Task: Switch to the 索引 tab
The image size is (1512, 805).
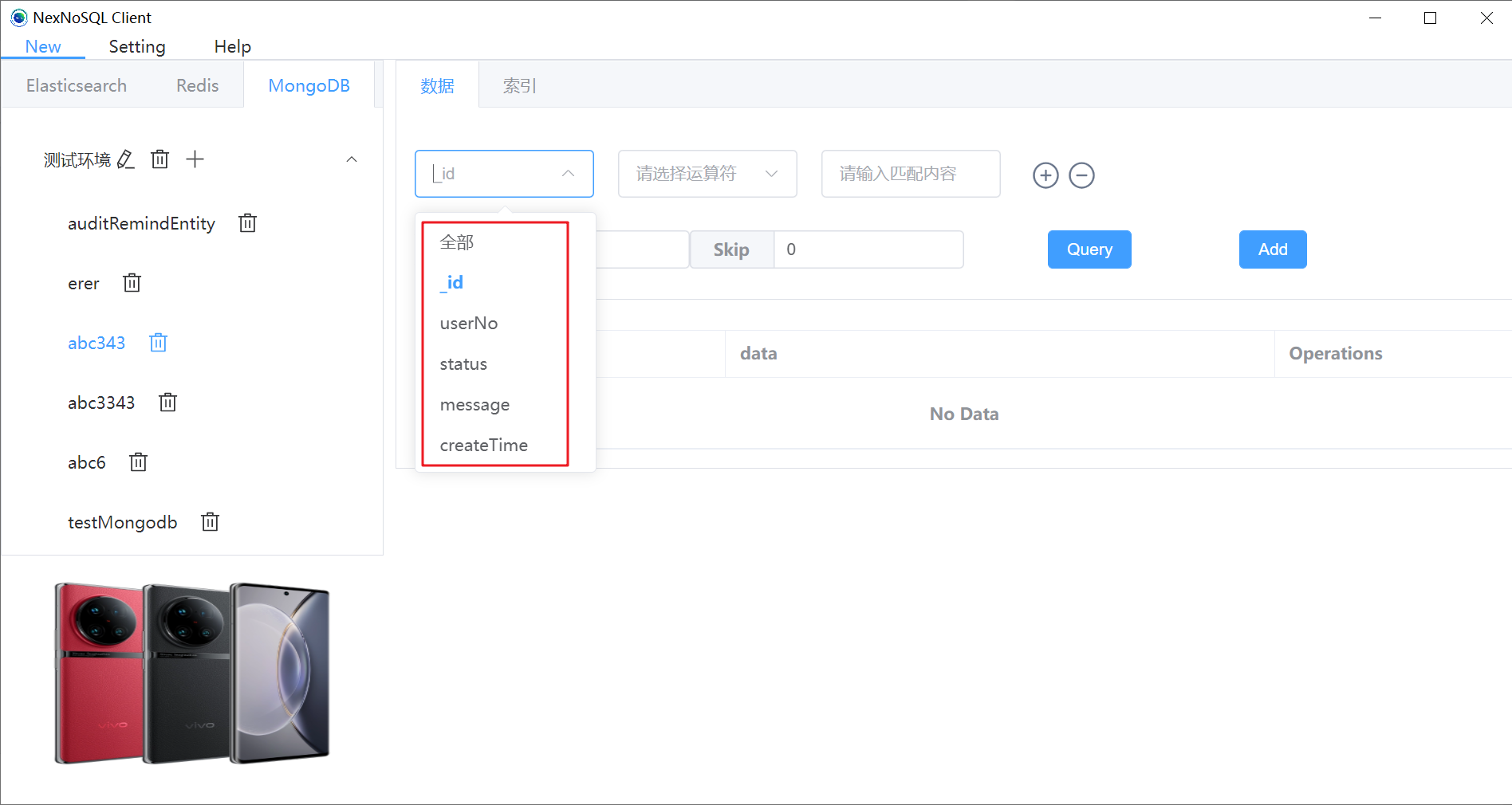Action: click(x=519, y=85)
